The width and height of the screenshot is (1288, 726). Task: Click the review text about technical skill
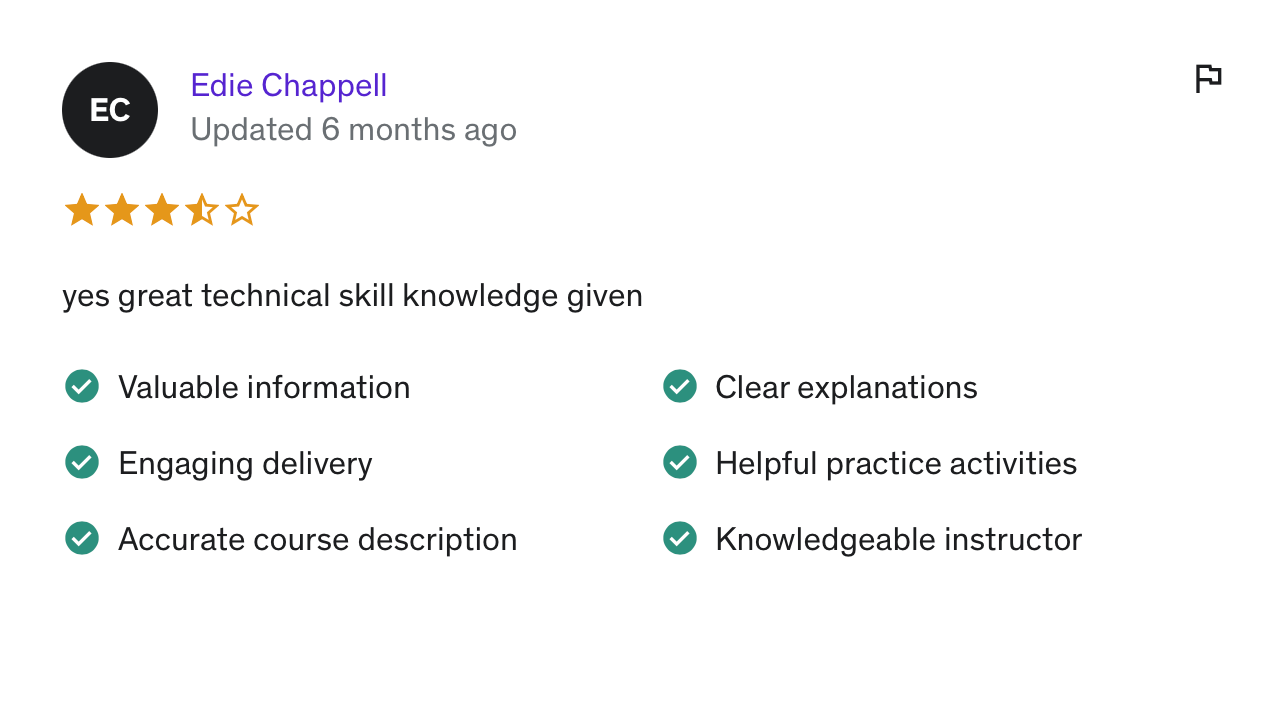pos(352,296)
